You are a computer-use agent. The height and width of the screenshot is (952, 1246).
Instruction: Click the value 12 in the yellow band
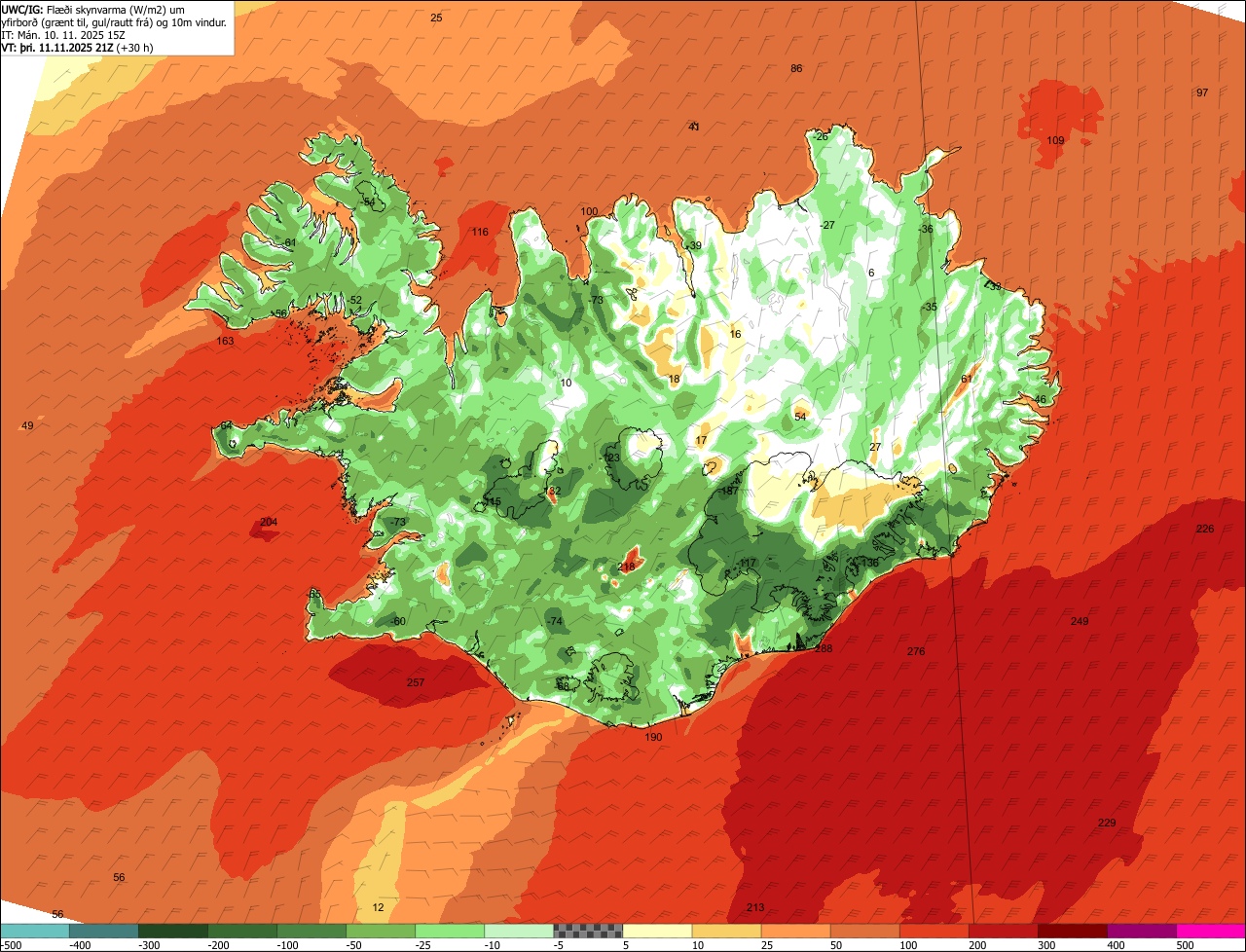pyautogui.click(x=379, y=907)
